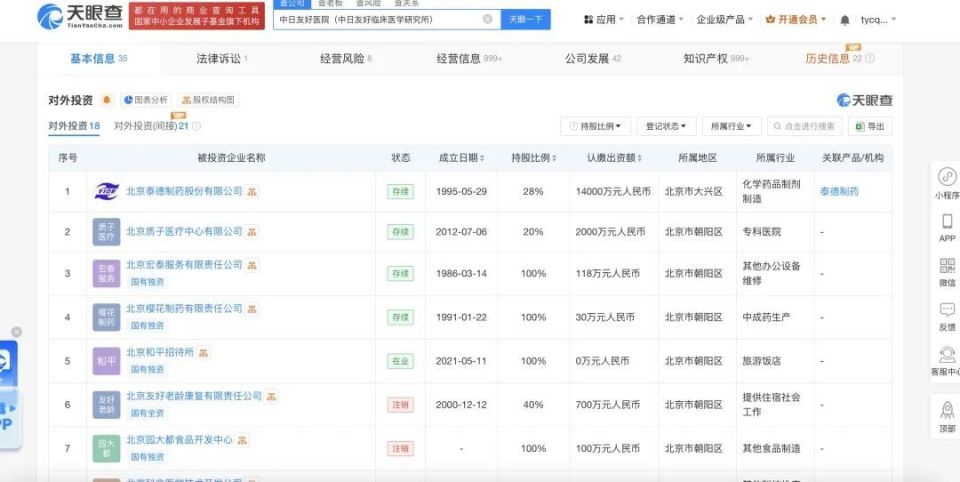This screenshot has width=960, height=482.
Task: Click info icon next to 历史信息
Action: point(870,59)
